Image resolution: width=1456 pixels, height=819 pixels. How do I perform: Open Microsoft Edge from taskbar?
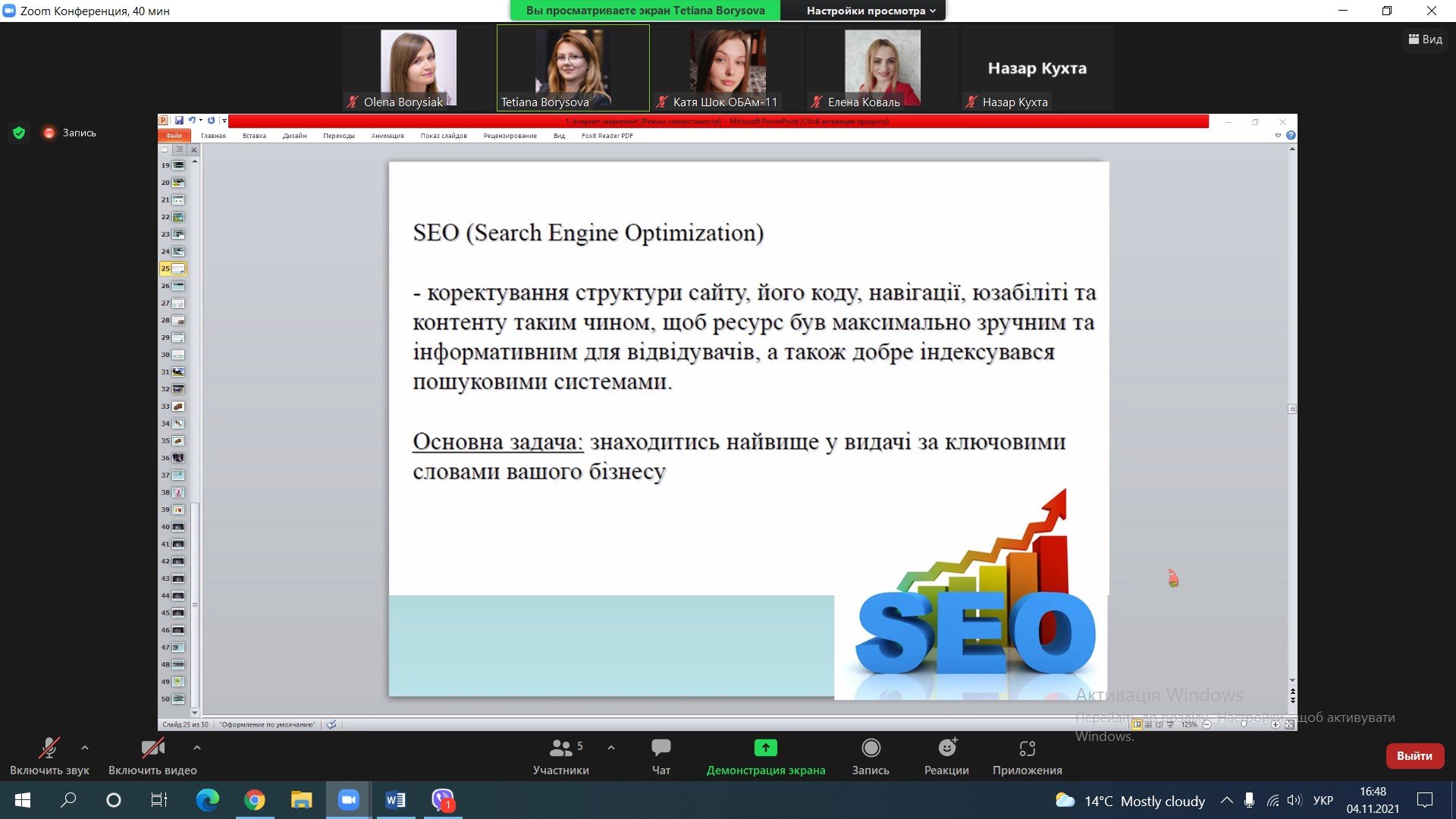[x=207, y=800]
